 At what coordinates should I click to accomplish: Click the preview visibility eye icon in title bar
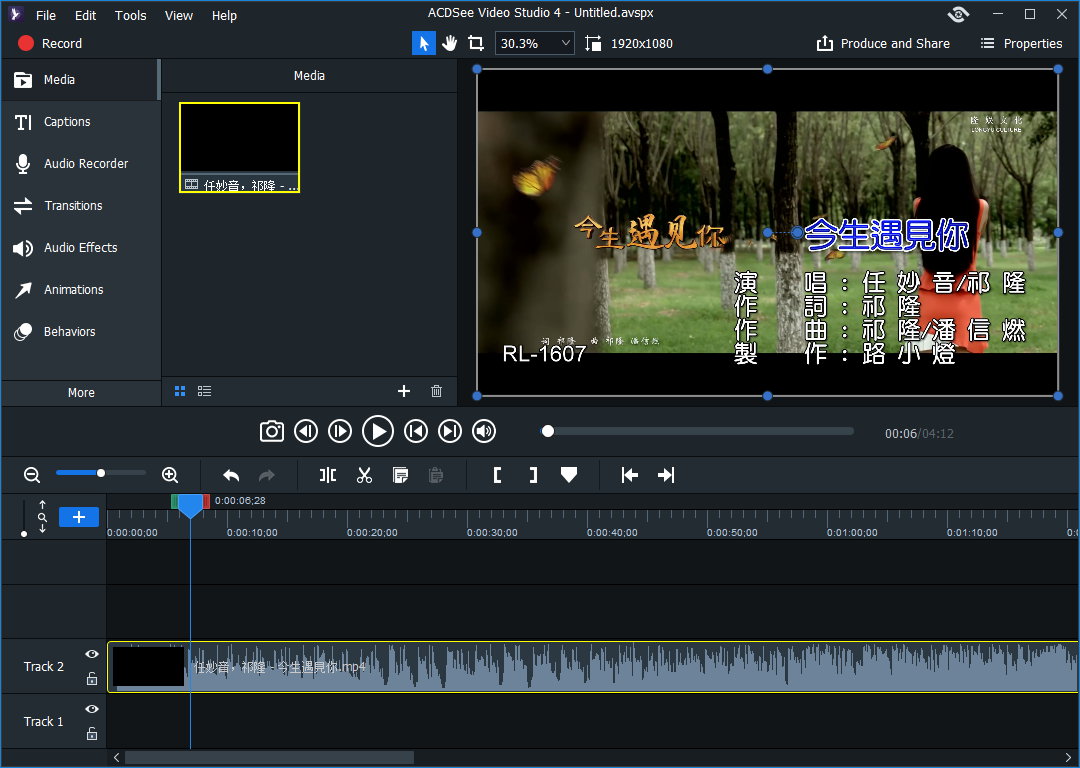coord(958,14)
